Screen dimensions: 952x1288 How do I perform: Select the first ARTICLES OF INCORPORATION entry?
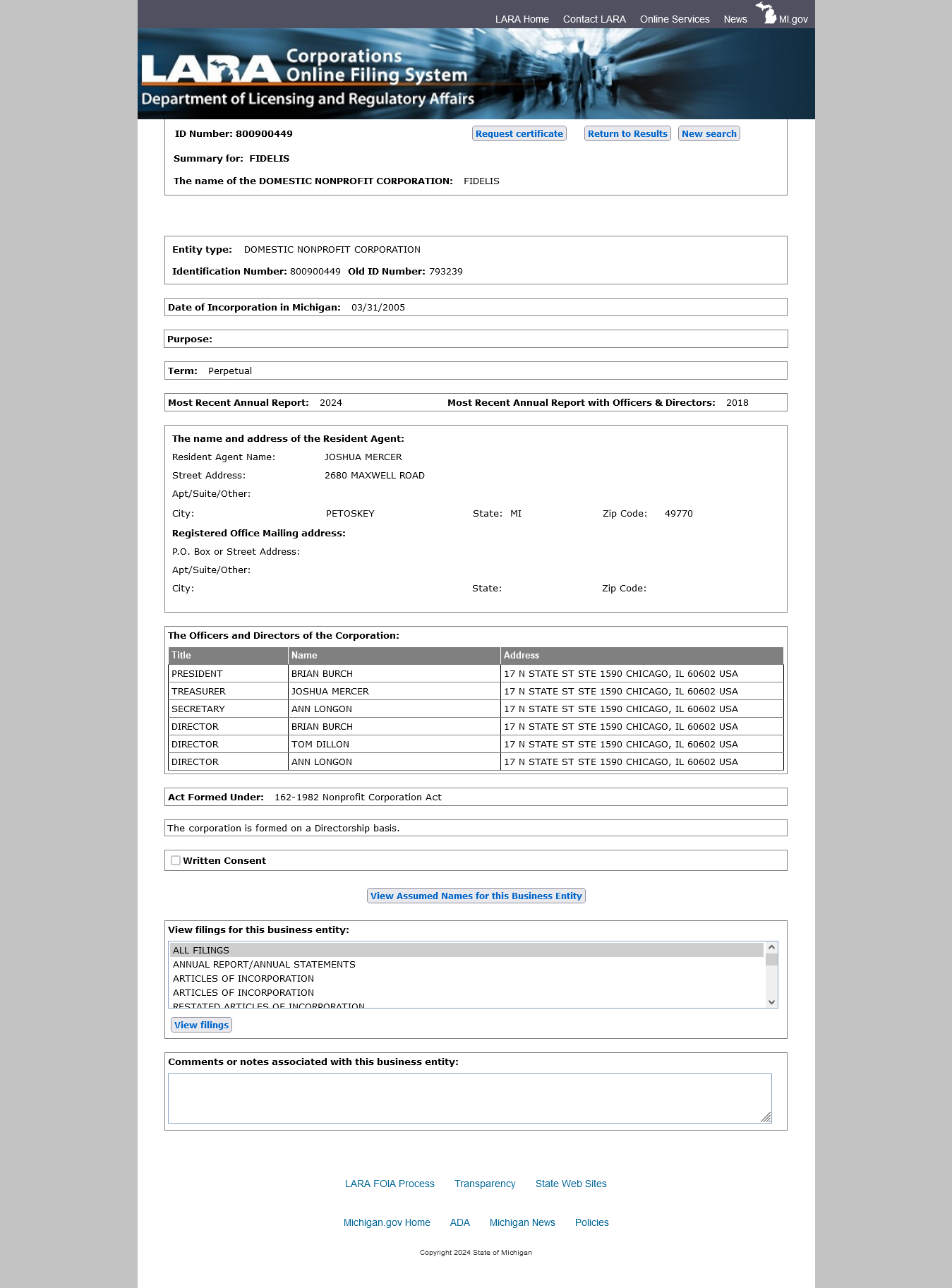466,978
